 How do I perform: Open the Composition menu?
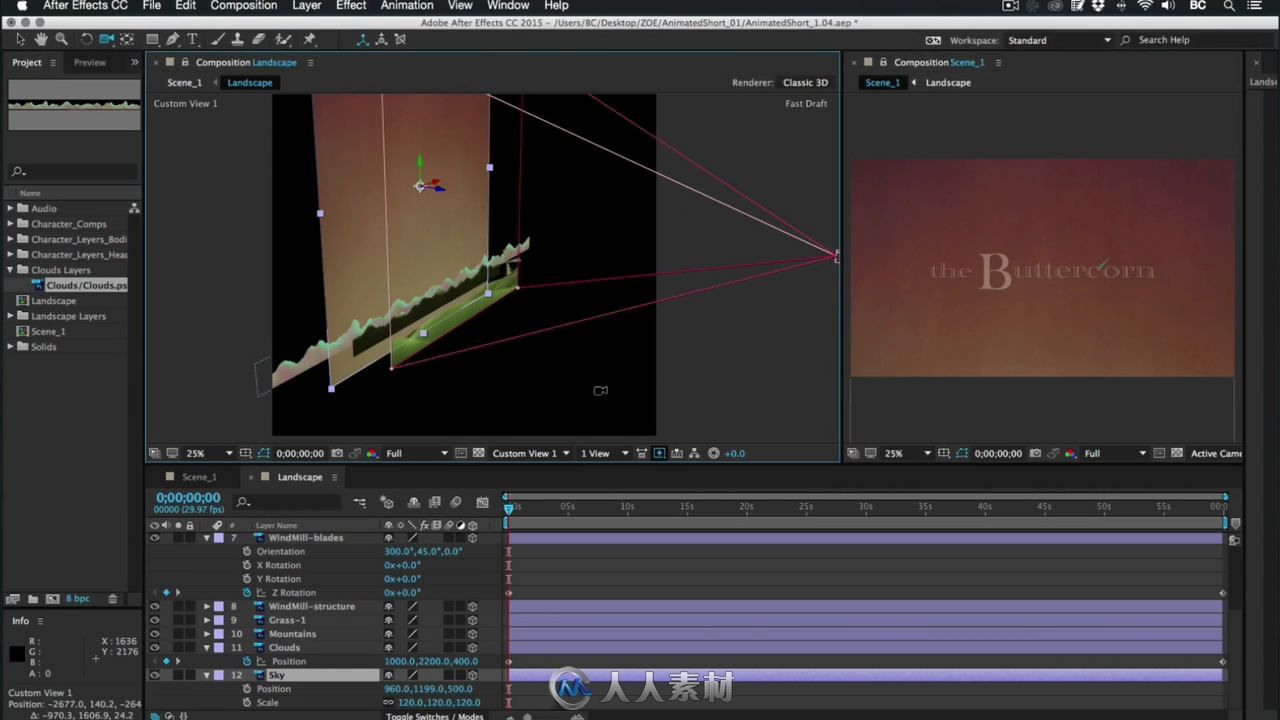pos(243,6)
